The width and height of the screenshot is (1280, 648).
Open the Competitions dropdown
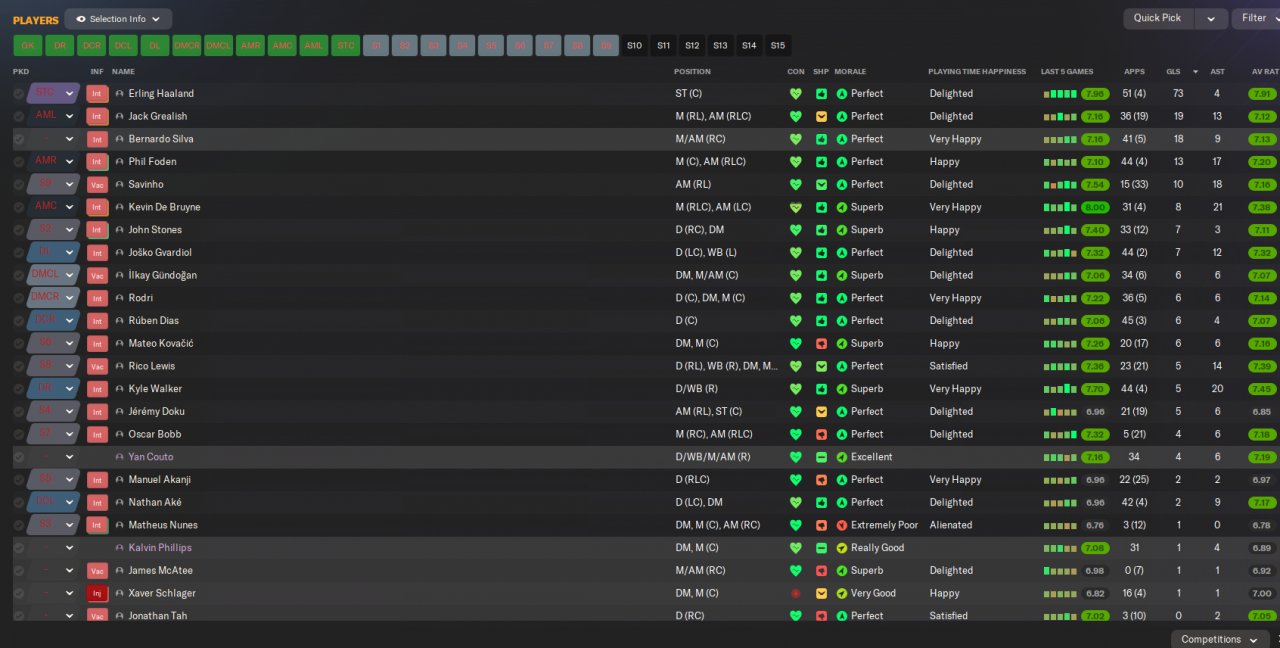click(x=1218, y=640)
